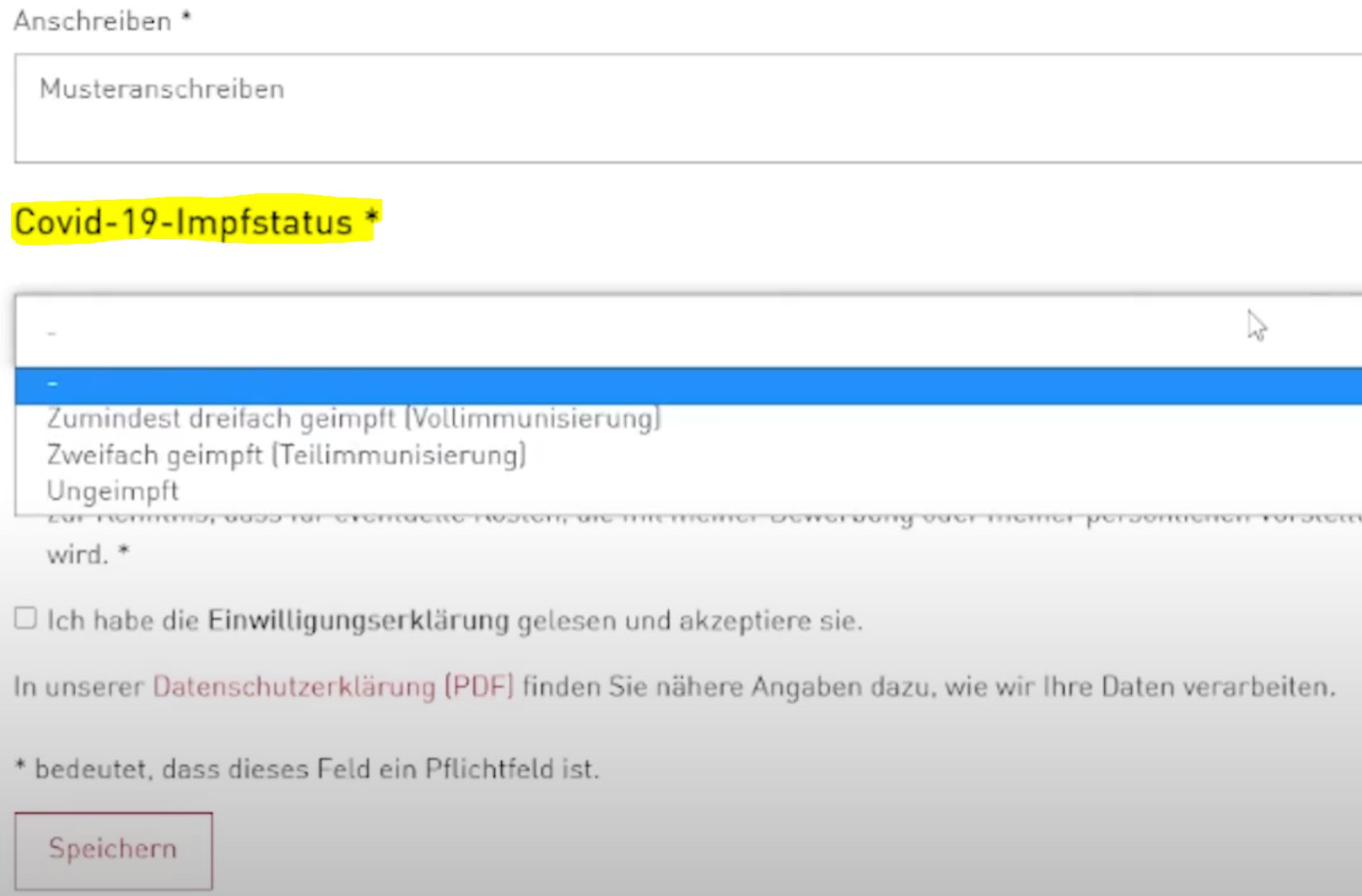Click the "In unserer" text before Datenschutzerklärung
The height and width of the screenshot is (896, 1362).
pyautogui.click(x=79, y=687)
